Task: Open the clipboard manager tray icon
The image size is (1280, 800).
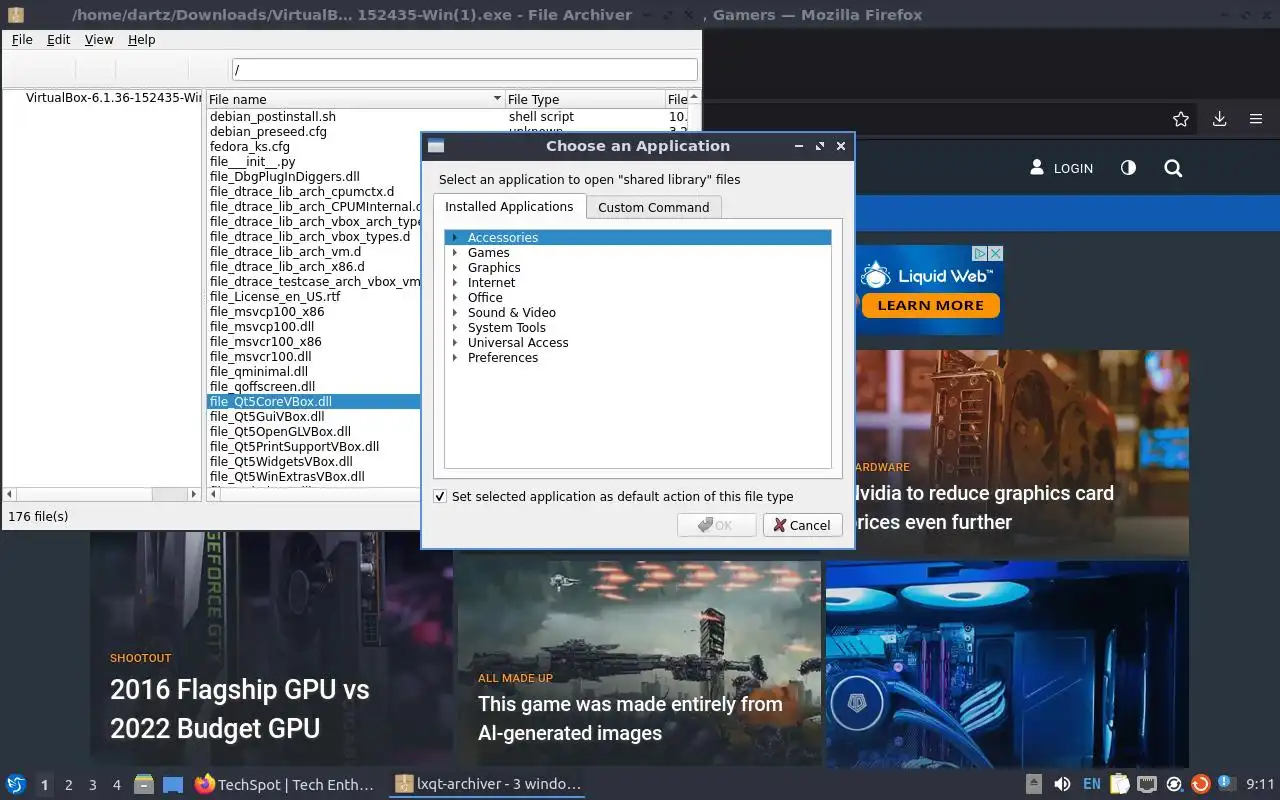Action: (x=1119, y=785)
